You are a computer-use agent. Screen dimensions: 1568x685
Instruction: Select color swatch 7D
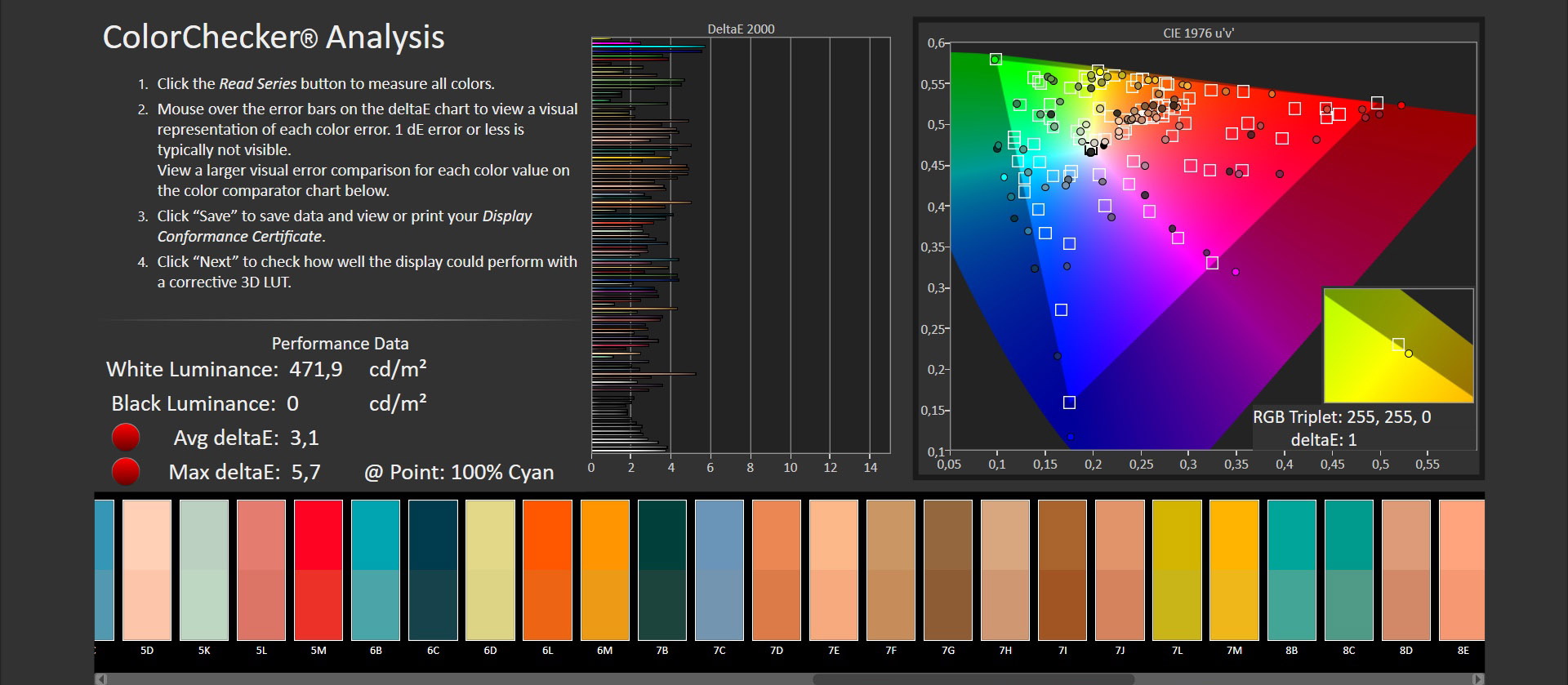click(777, 570)
